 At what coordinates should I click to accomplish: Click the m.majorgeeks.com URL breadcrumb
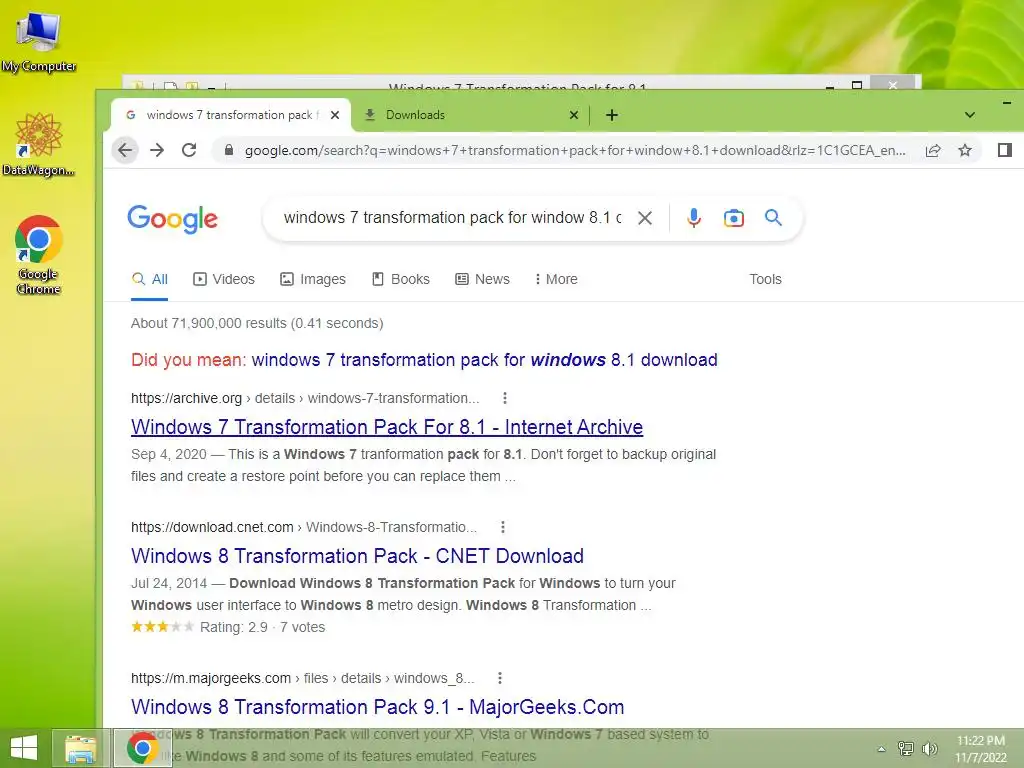pyautogui.click(x=302, y=679)
